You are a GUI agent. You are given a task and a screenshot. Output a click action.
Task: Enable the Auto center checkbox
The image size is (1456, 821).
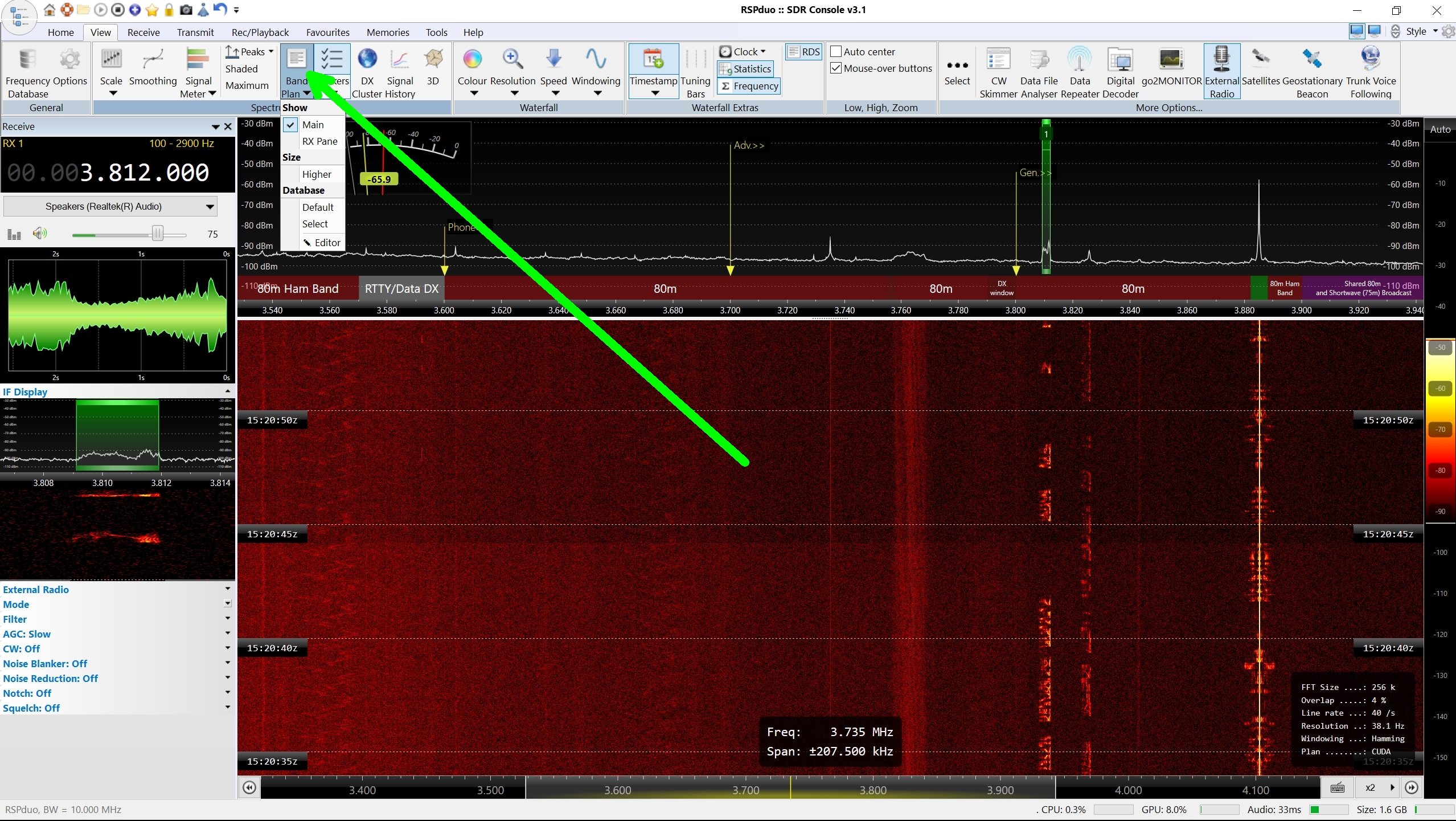tap(836, 52)
